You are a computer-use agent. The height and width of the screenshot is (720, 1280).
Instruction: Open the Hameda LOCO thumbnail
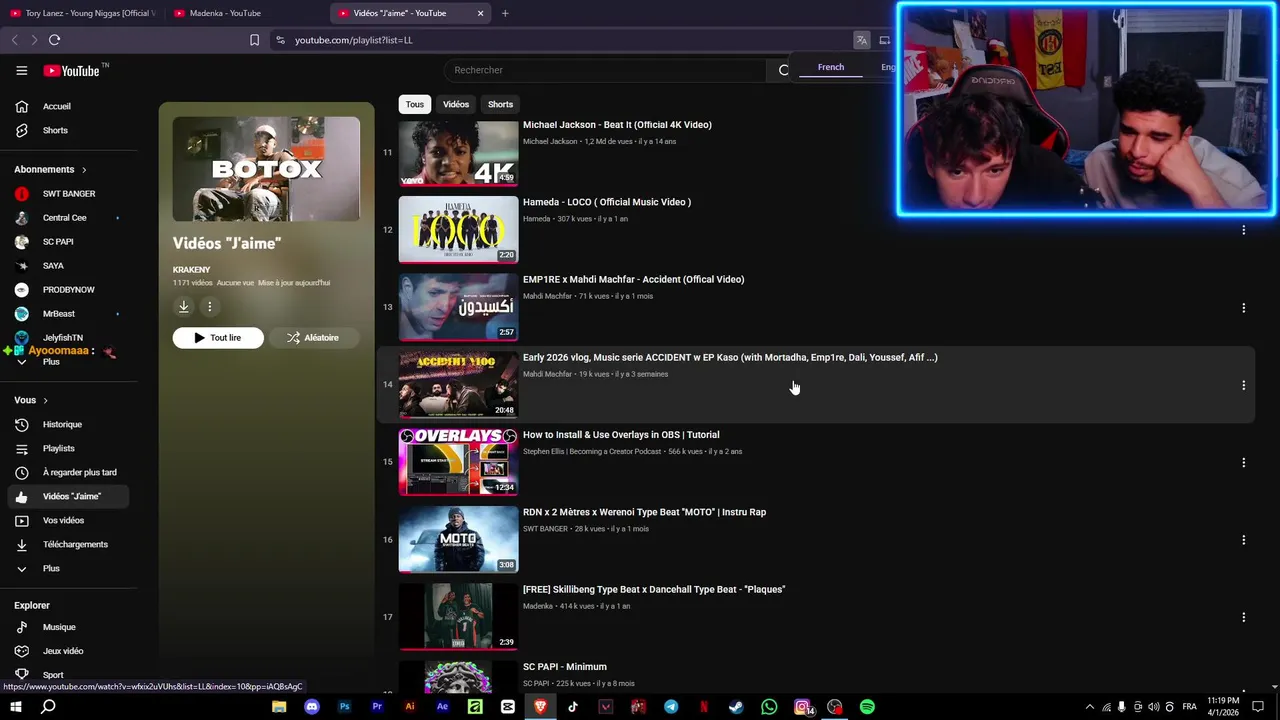[x=458, y=230]
